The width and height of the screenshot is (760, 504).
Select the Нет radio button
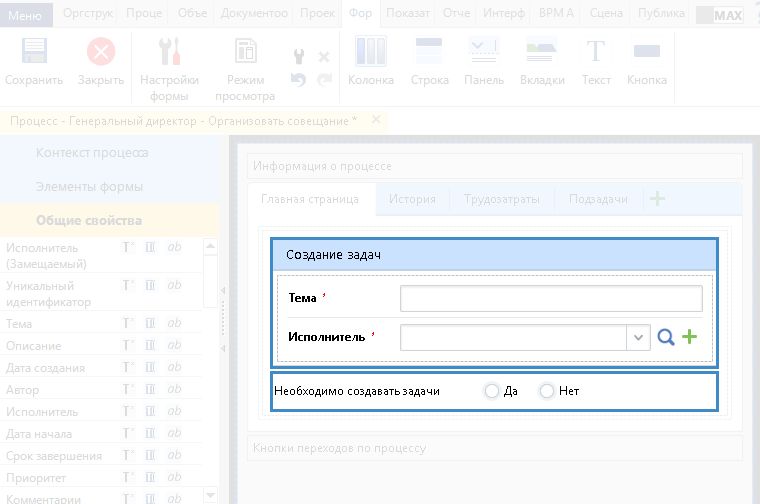coord(547,391)
